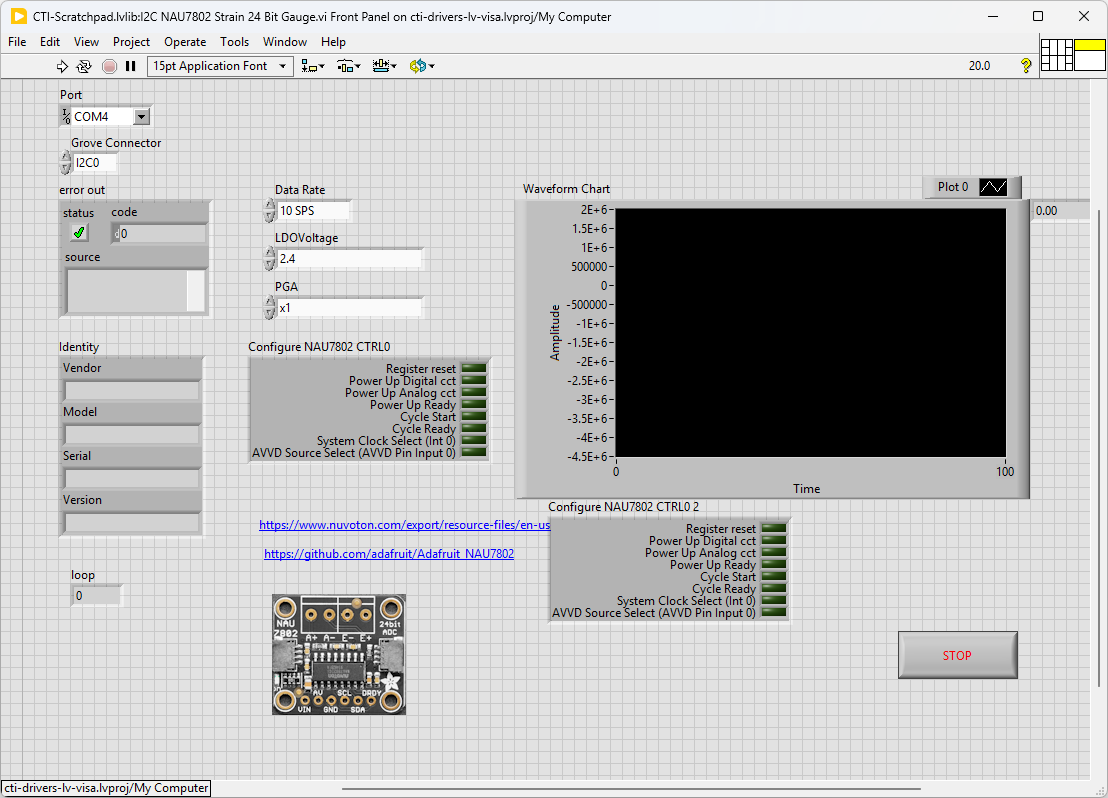The width and height of the screenshot is (1108, 798).
Task: Open the Adafruit_NAU7802 GitHub link
Action: pyautogui.click(x=389, y=554)
